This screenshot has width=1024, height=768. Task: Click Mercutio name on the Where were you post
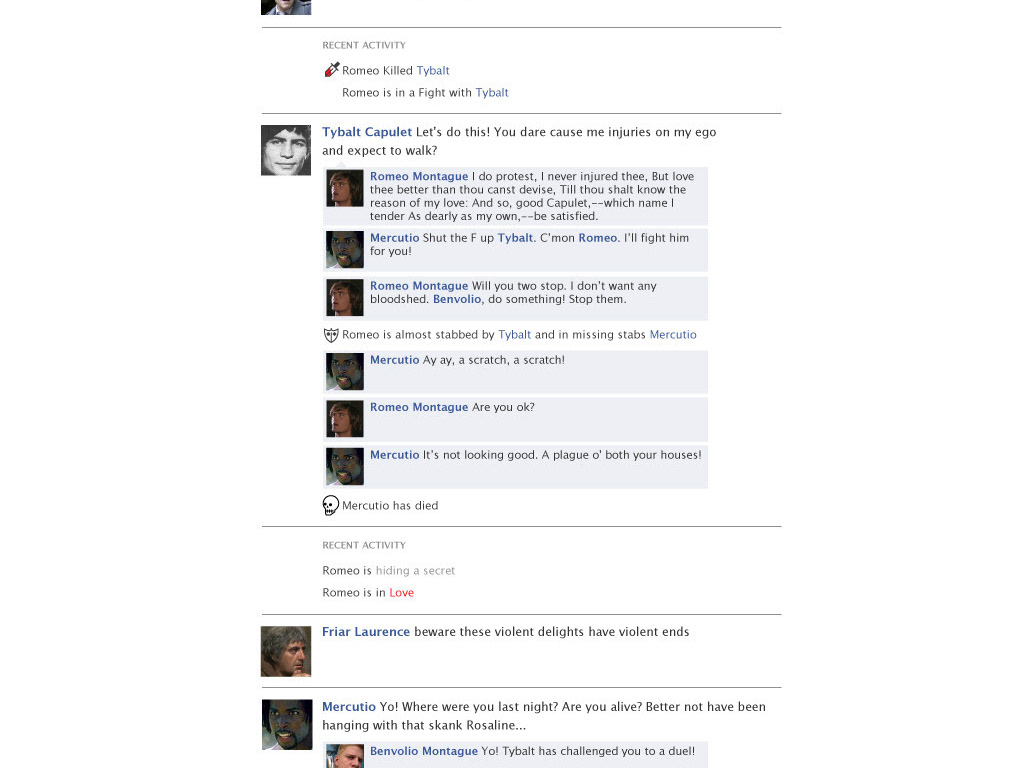(x=349, y=707)
